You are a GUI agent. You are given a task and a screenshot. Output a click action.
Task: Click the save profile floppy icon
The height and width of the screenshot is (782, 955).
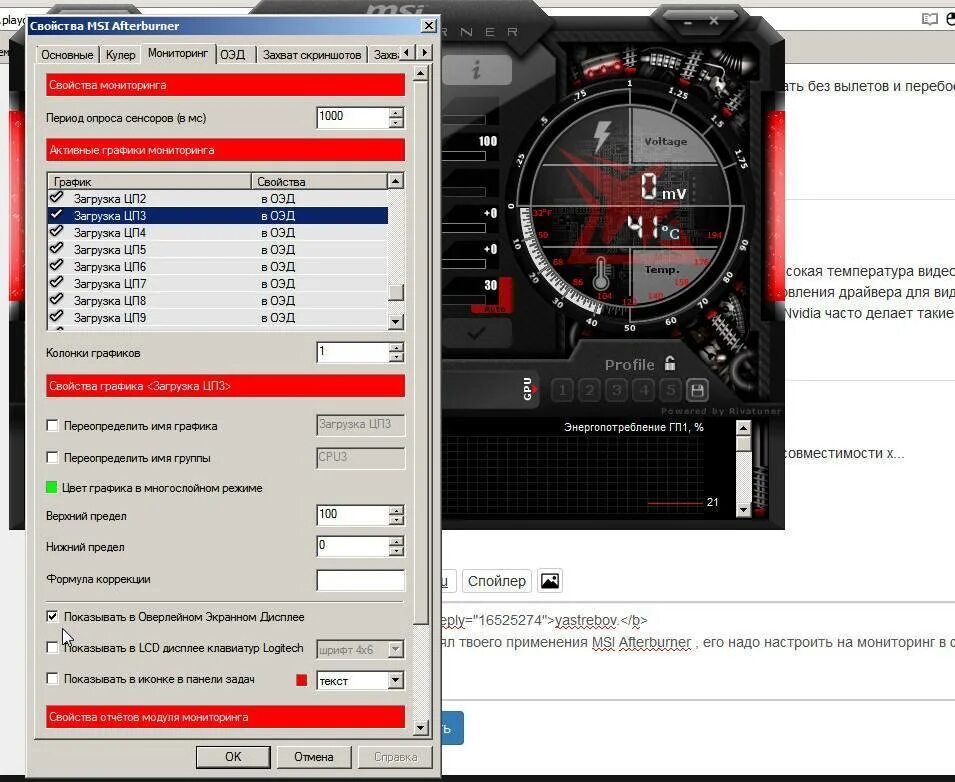point(698,390)
